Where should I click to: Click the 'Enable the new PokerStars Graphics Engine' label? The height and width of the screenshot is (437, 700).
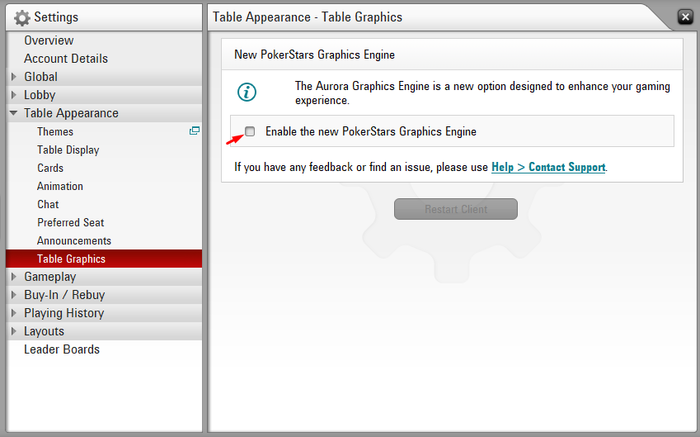click(x=371, y=132)
